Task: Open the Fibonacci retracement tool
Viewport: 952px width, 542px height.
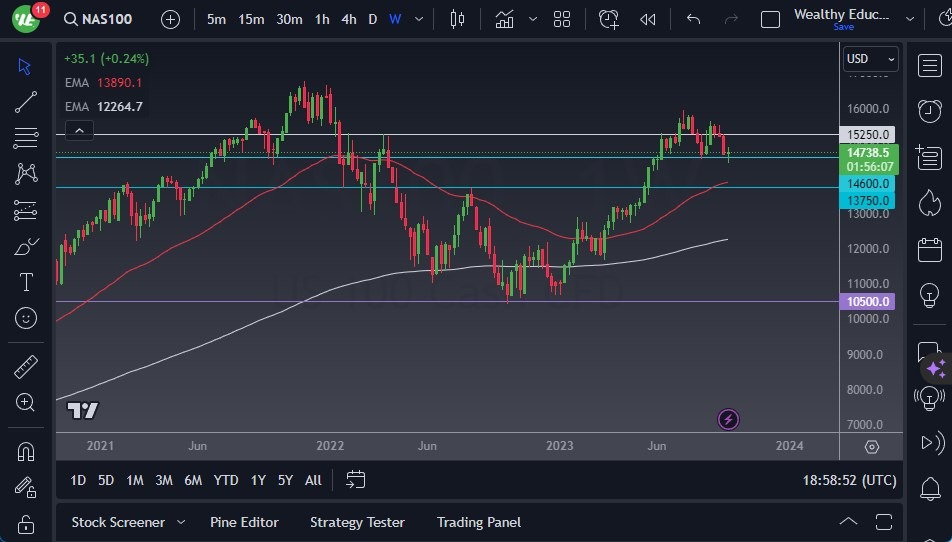Action: [x=26, y=137]
